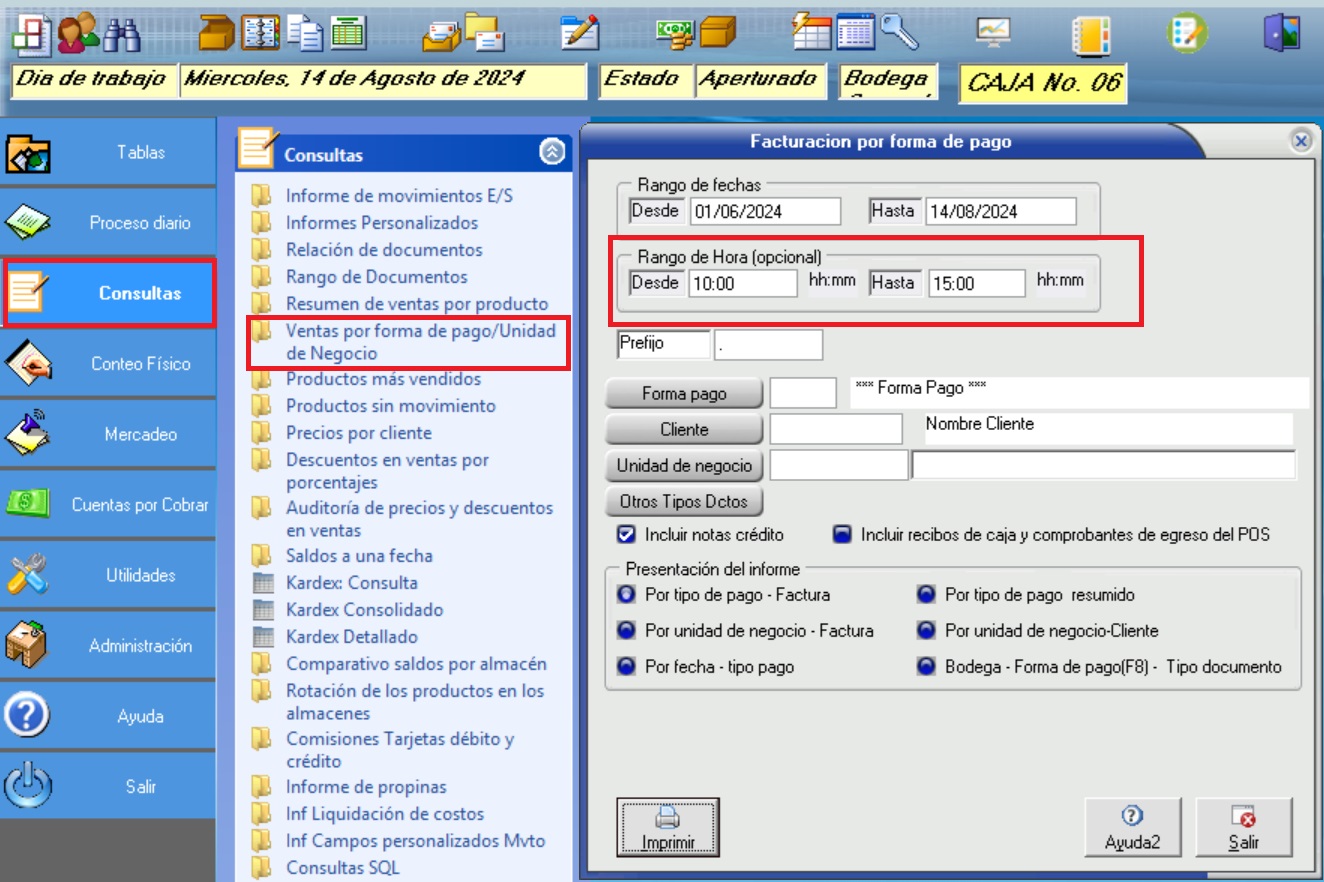1324x882 pixels.
Task: Click the binoculars search icon in toolbar
Action: pyautogui.click(x=122, y=35)
